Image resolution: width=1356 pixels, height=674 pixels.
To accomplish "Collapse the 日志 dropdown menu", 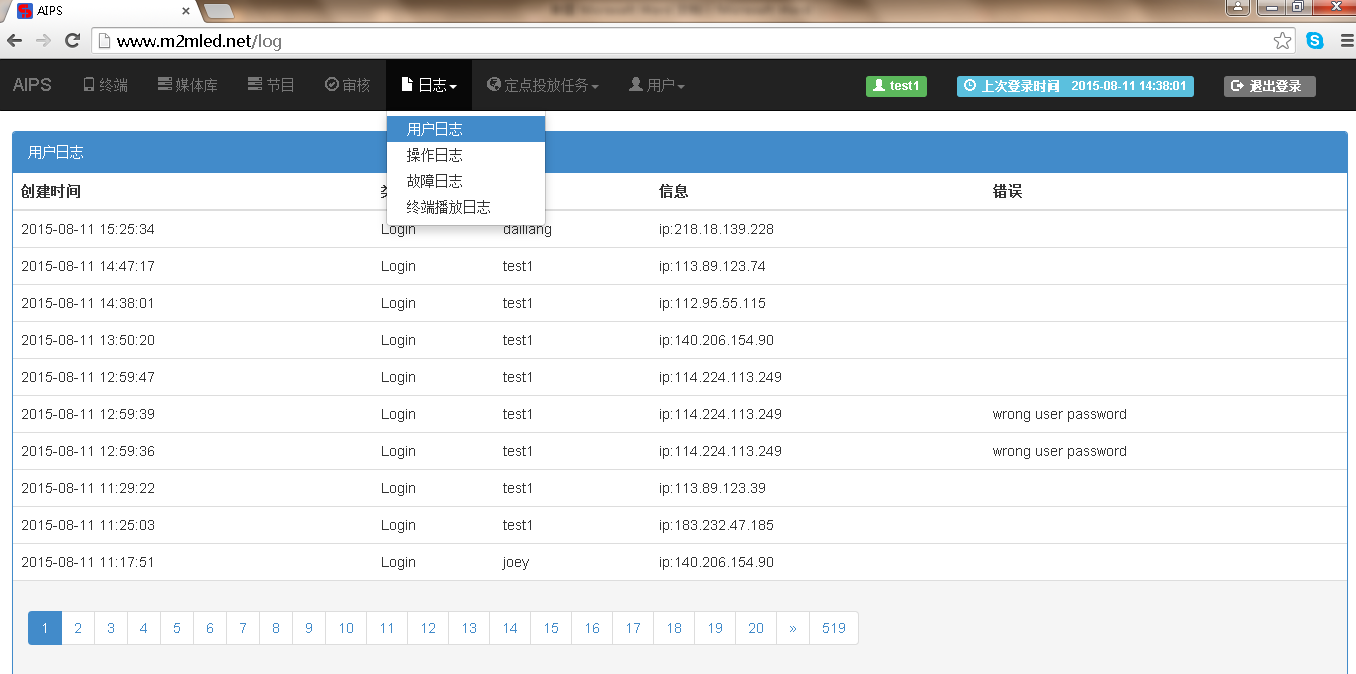I will [x=429, y=85].
